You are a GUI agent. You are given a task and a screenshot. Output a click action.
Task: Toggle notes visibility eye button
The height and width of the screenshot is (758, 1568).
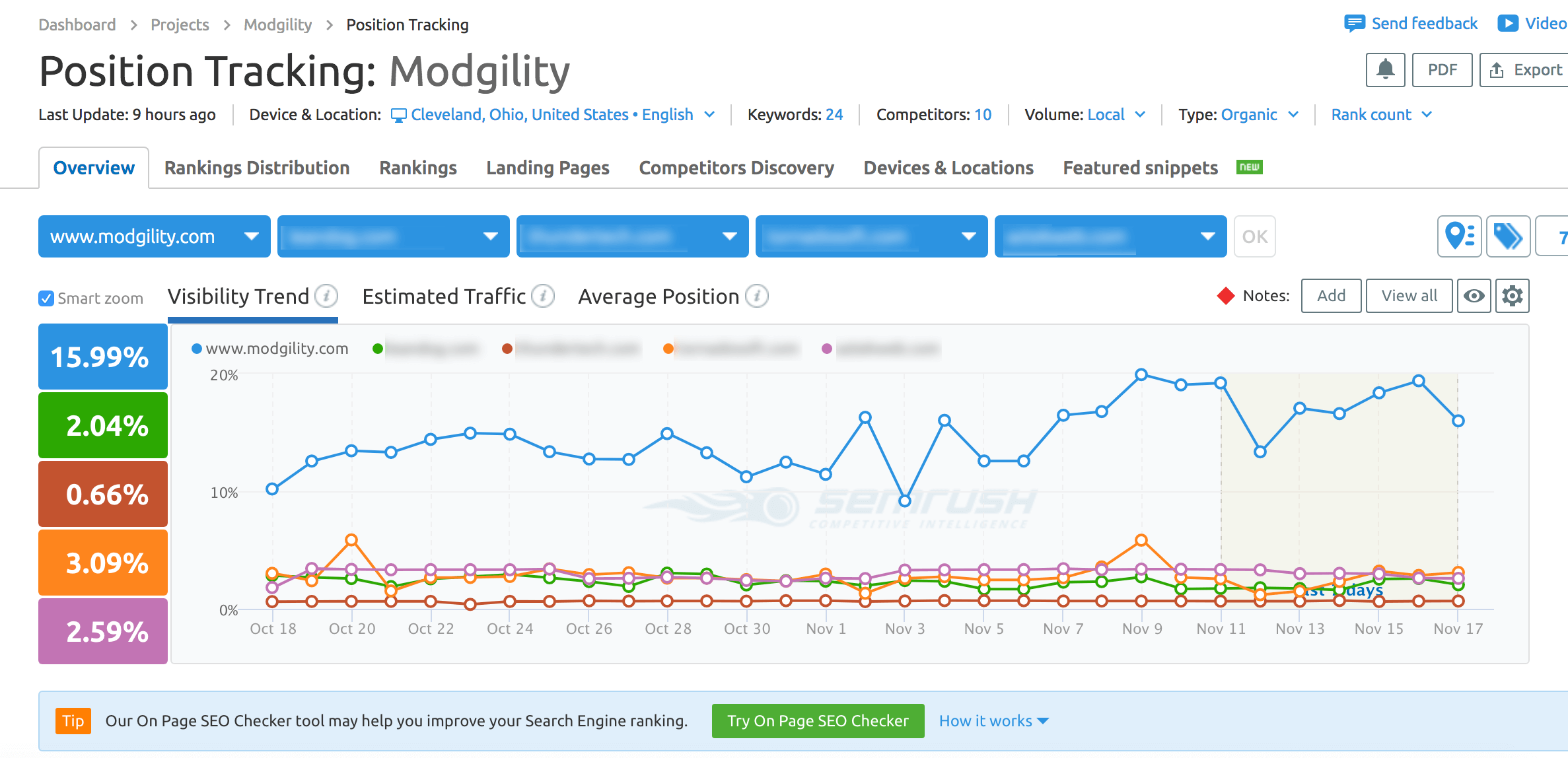[x=1474, y=296]
